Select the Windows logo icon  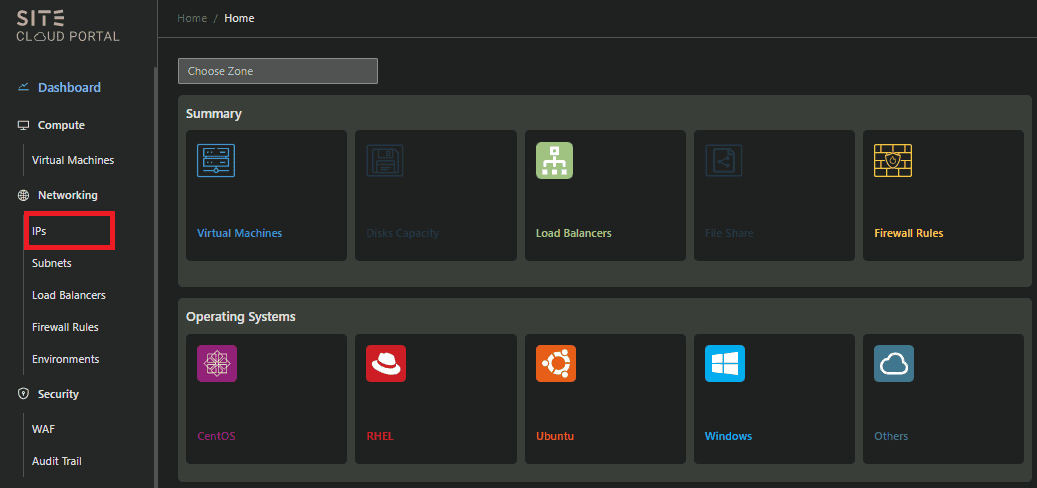pos(724,364)
